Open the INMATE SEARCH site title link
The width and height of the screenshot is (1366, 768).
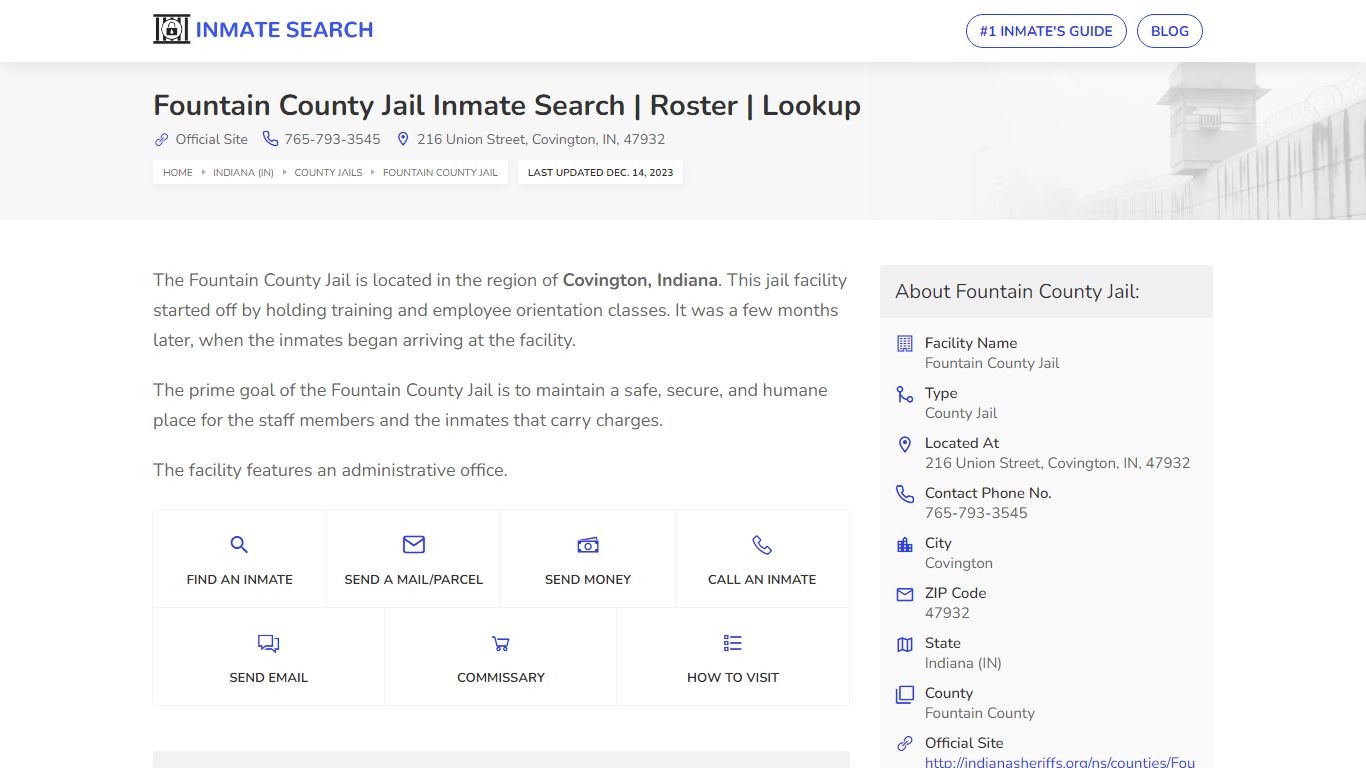coord(284,30)
